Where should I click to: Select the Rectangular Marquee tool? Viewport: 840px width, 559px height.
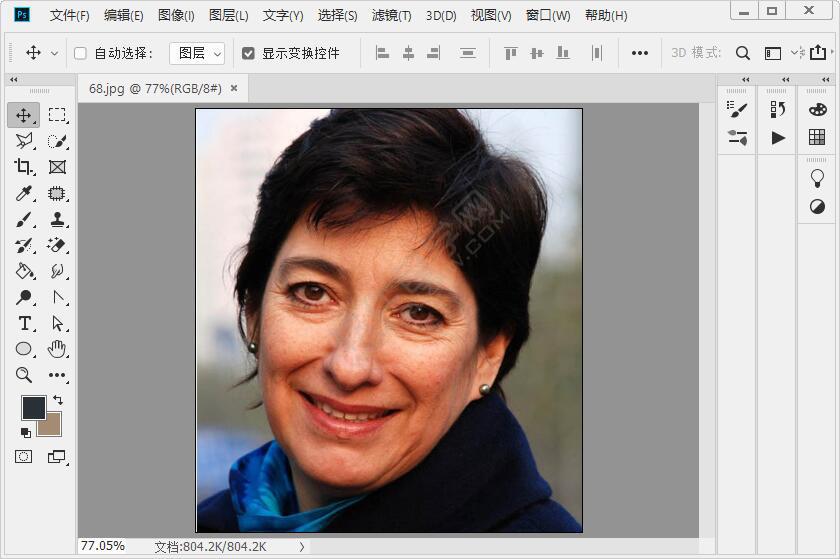(x=57, y=115)
